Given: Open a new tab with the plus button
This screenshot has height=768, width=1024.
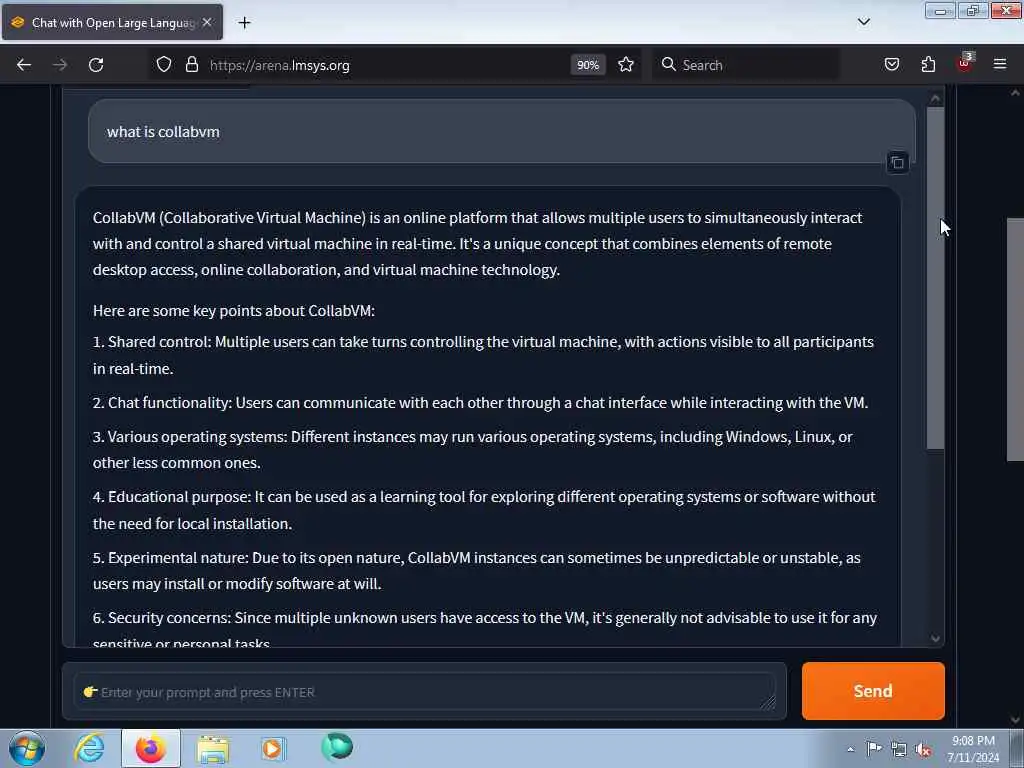Looking at the screenshot, I should coord(244,22).
